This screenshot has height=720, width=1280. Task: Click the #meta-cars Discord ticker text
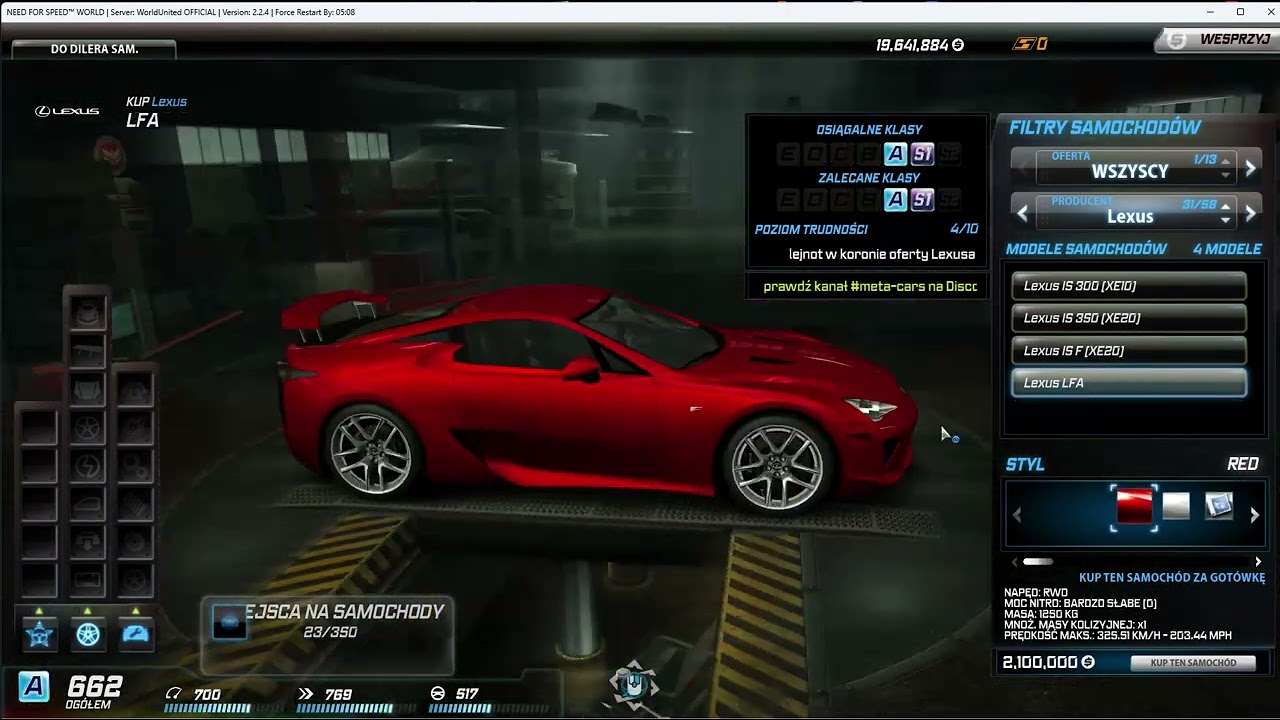point(870,286)
